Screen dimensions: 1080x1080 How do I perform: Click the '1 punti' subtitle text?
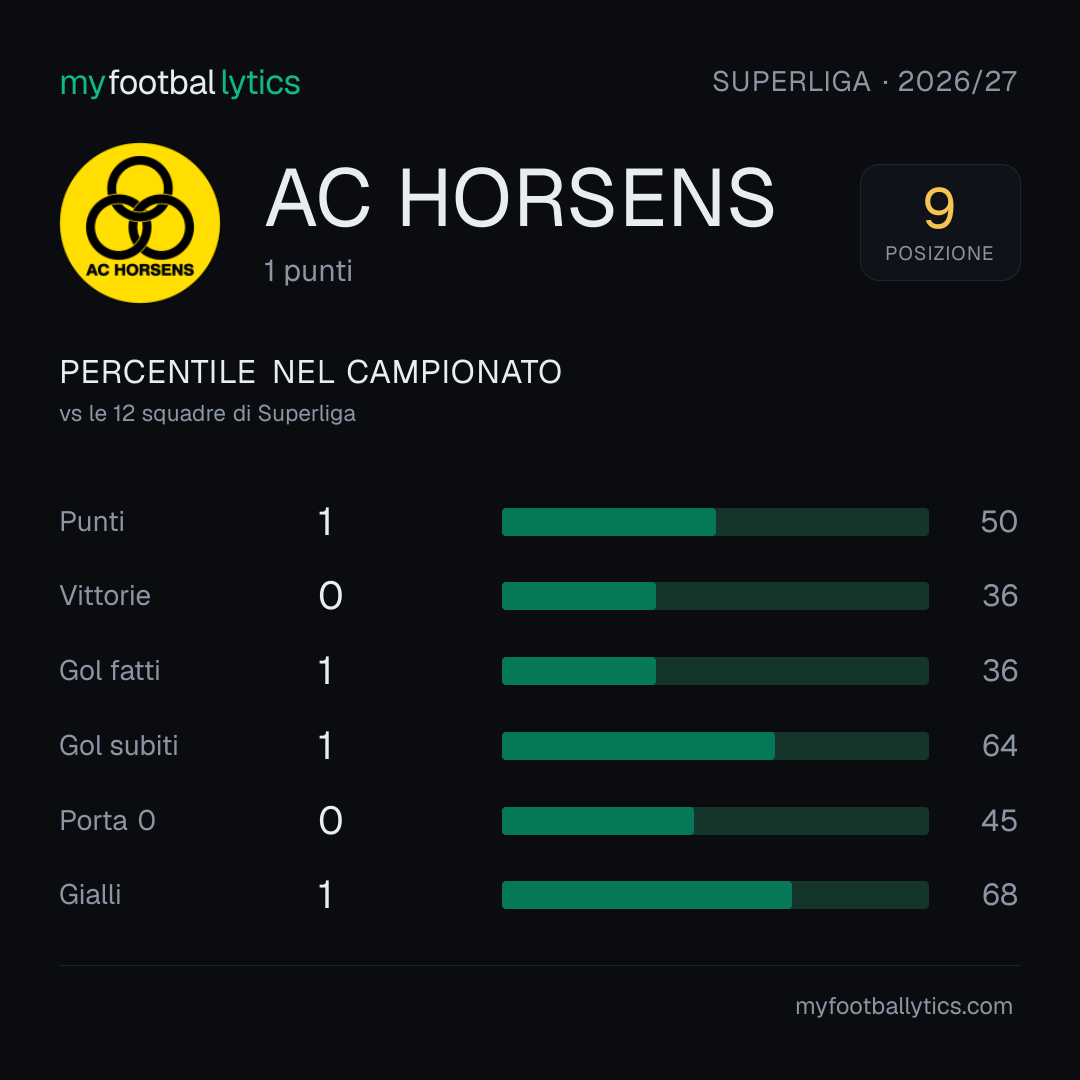(309, 271)
